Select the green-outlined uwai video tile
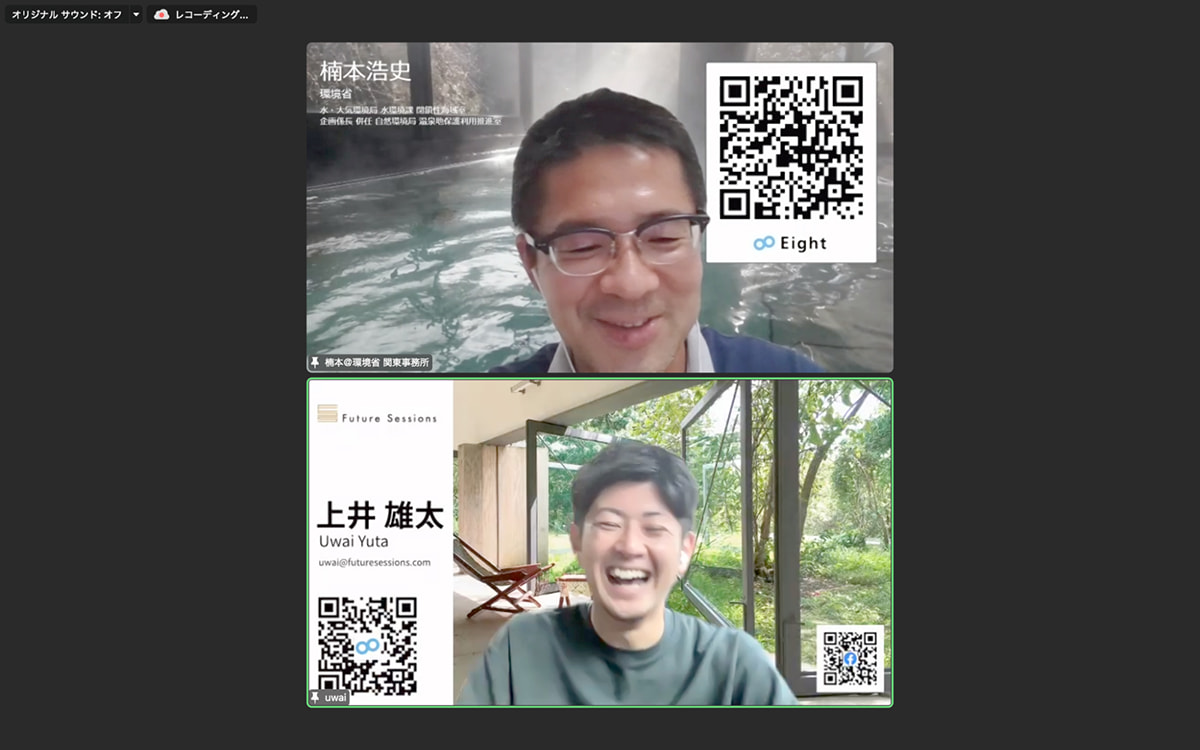Image resolution: width=1200 pixels, height=750 pixels. 600,542
